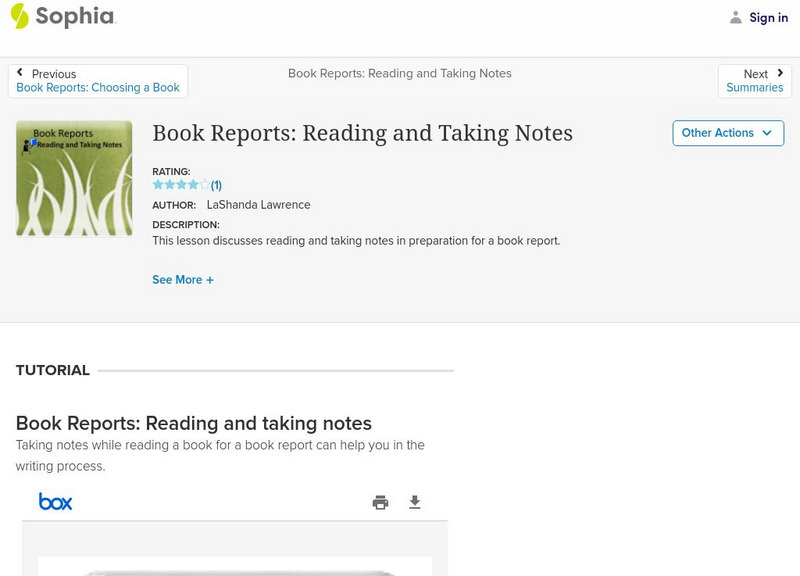
Task: Click the Sophia wordmark text
Action: (x=75, y=17)
